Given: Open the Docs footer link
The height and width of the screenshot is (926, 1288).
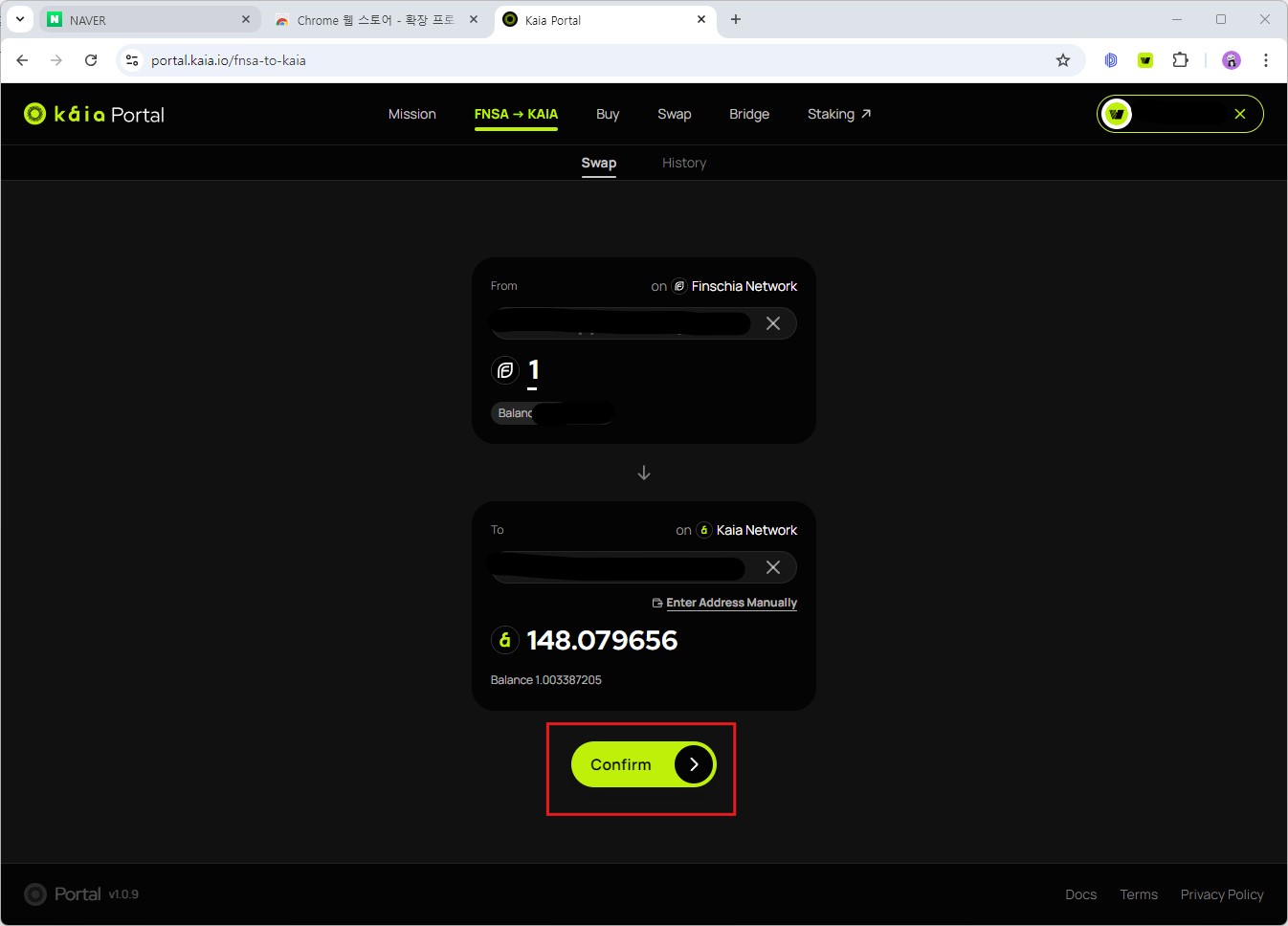Looking at the screenshot, I should tap(1081, 894).
